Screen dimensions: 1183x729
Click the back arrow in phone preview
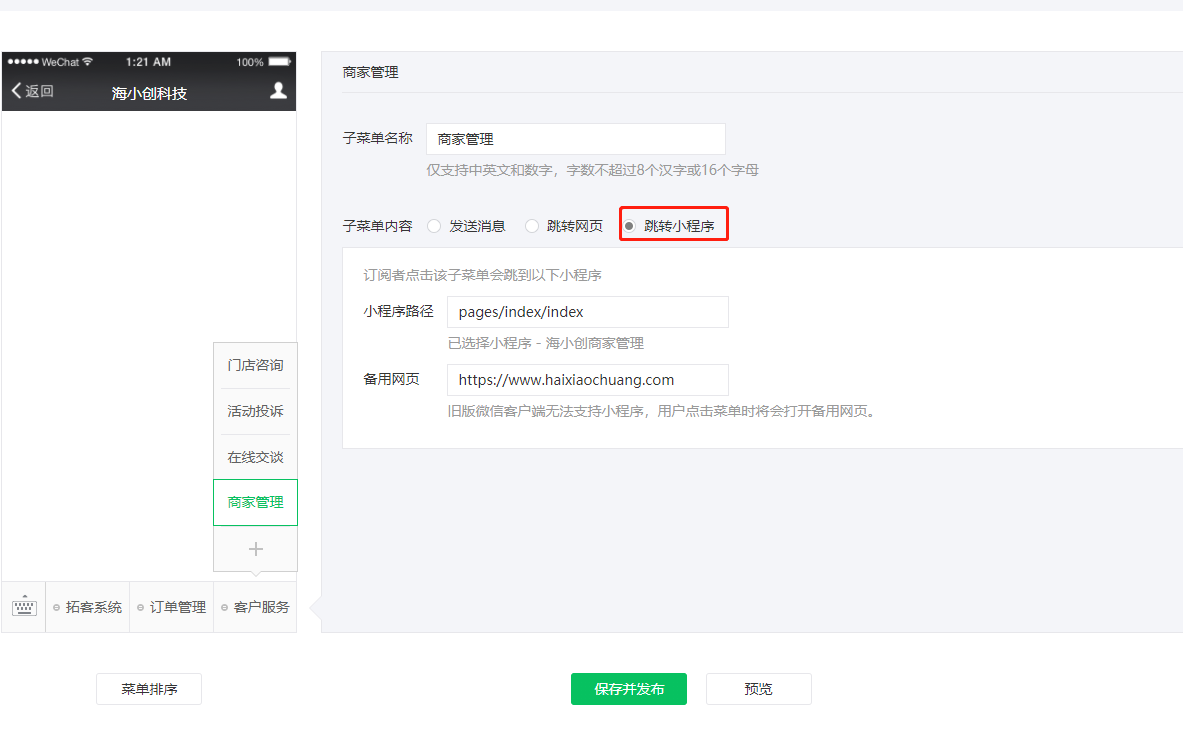coord(17,91)
